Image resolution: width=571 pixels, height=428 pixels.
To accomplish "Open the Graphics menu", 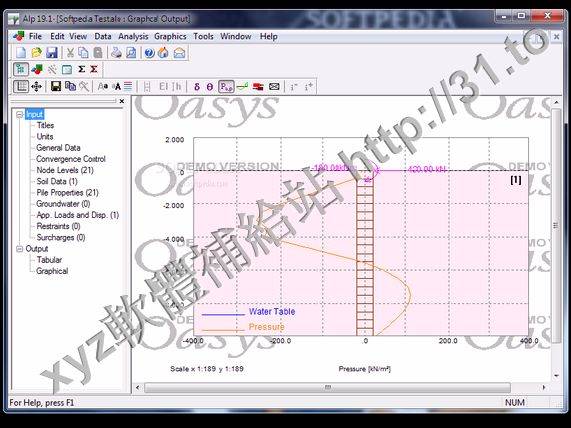I will [x=170, y=36].
